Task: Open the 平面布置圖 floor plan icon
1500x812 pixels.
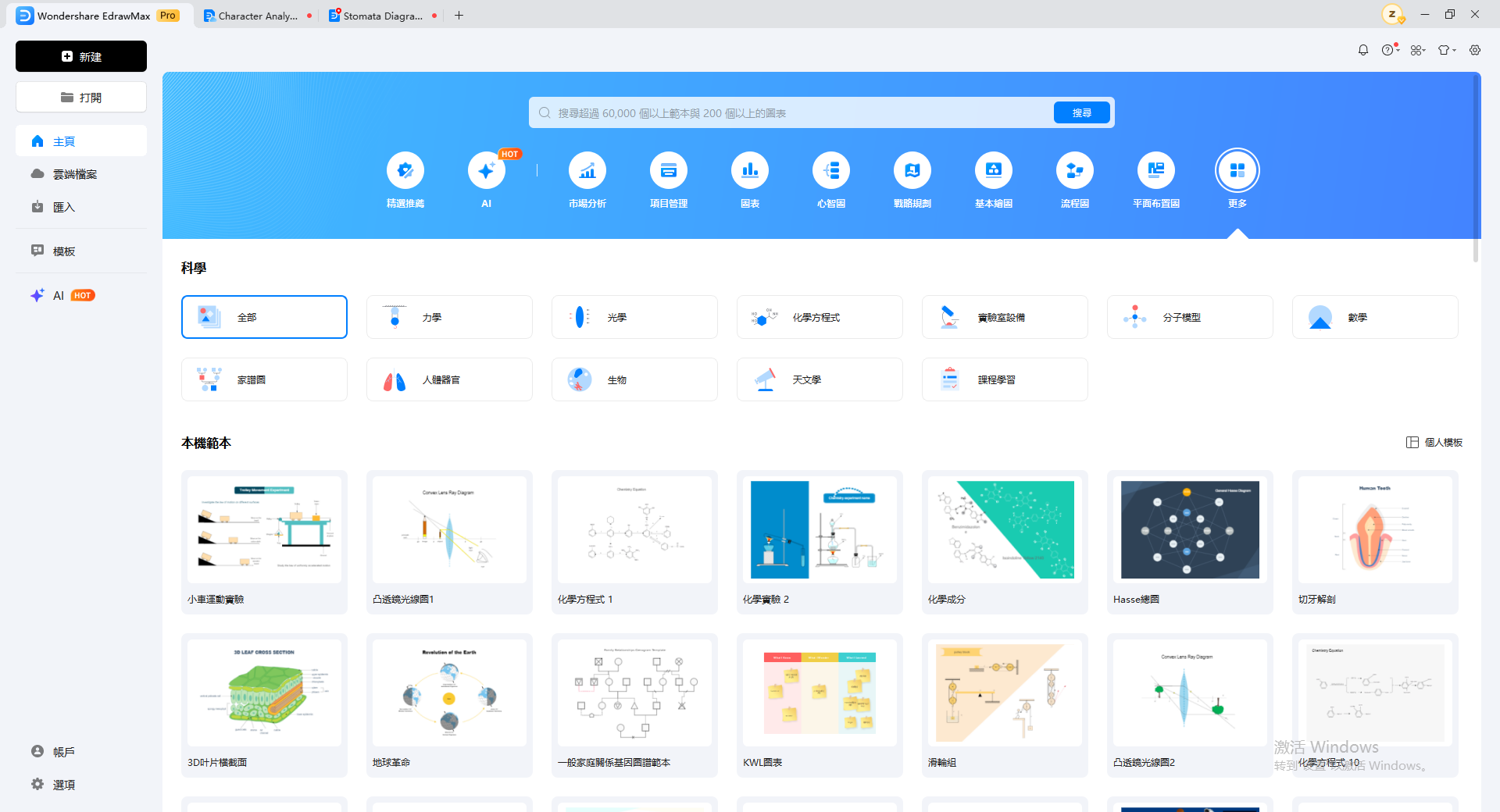Action: (x=1156, y=170)
